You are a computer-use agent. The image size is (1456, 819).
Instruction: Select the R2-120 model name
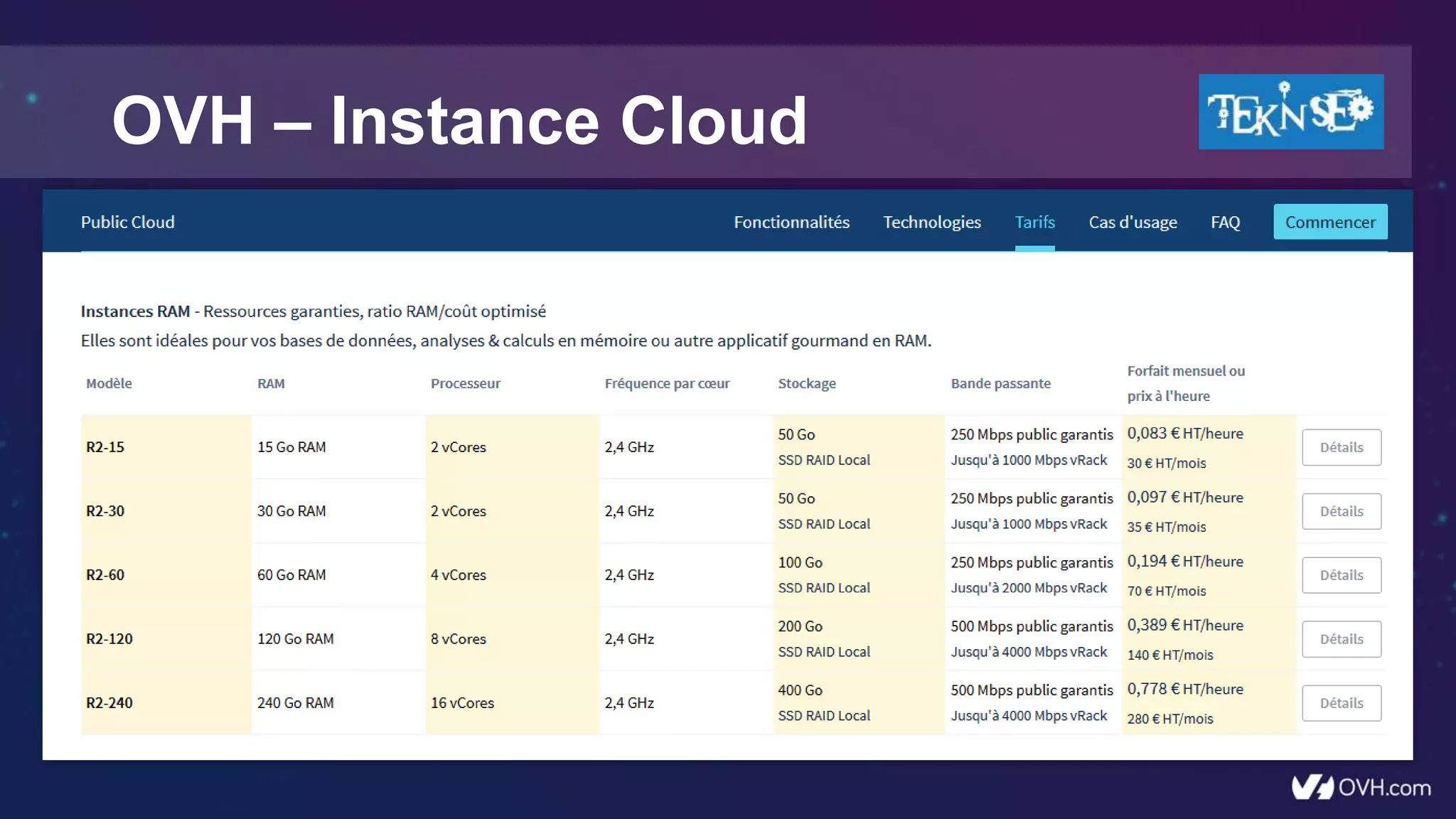click(109, 639)
